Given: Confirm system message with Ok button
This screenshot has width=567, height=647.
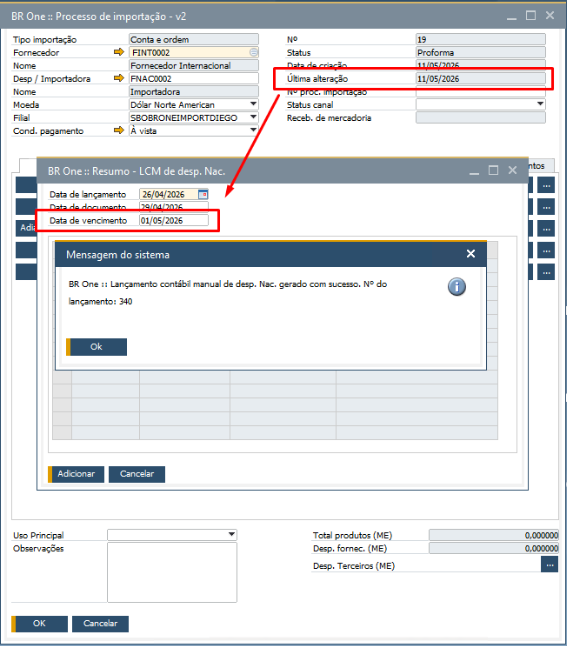Looking at the screenshot, I should (97, 347).
